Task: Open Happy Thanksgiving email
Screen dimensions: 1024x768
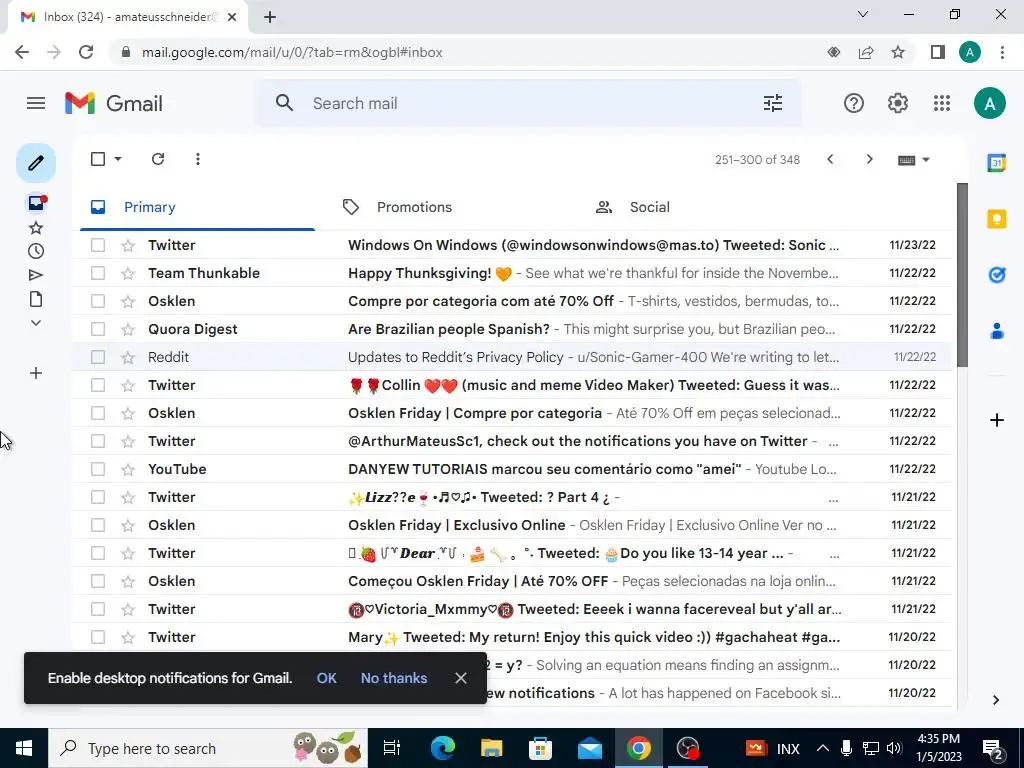Action: coord(511,274)
